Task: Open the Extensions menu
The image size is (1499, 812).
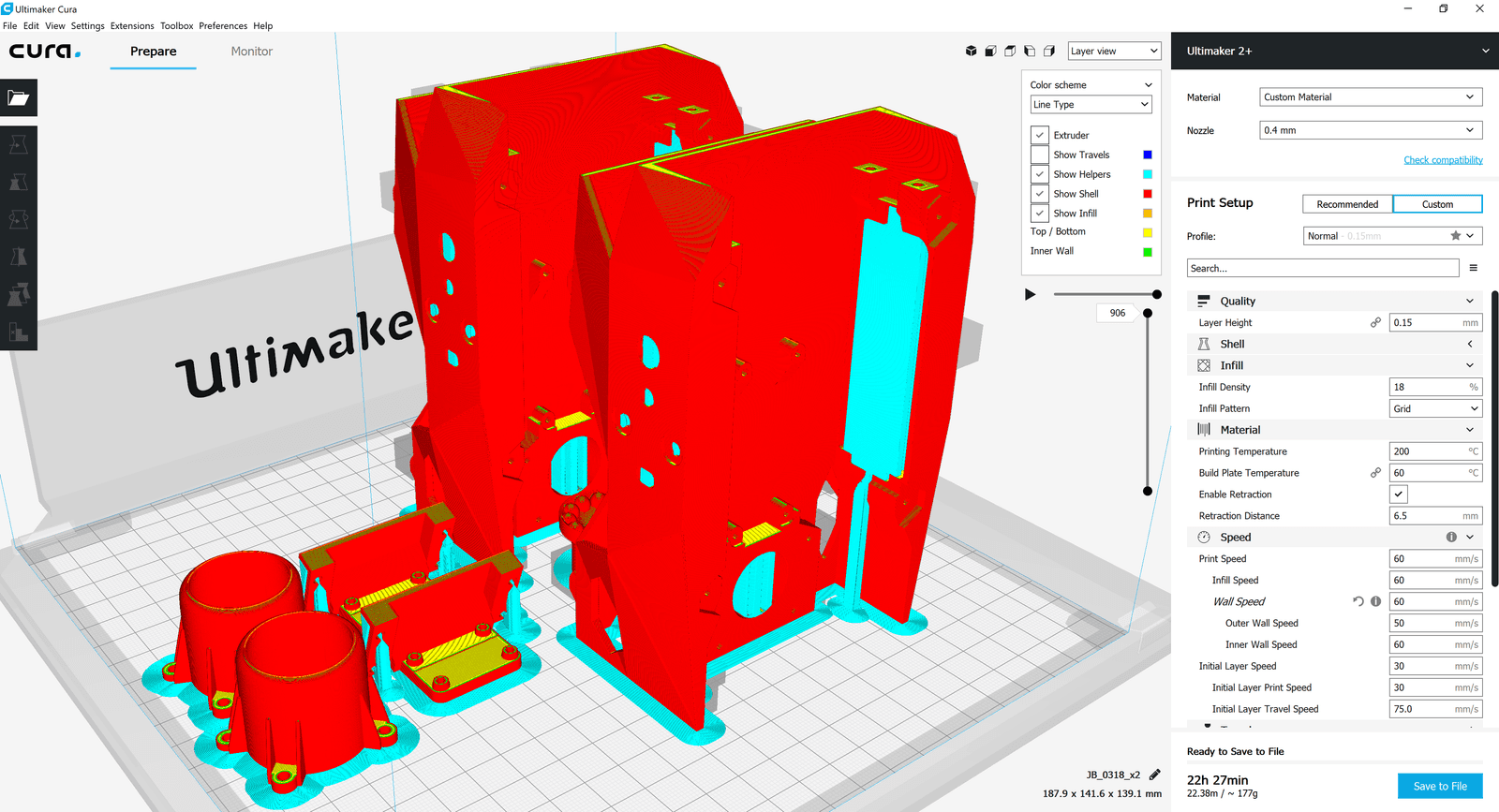Action: tap(132, 26)
